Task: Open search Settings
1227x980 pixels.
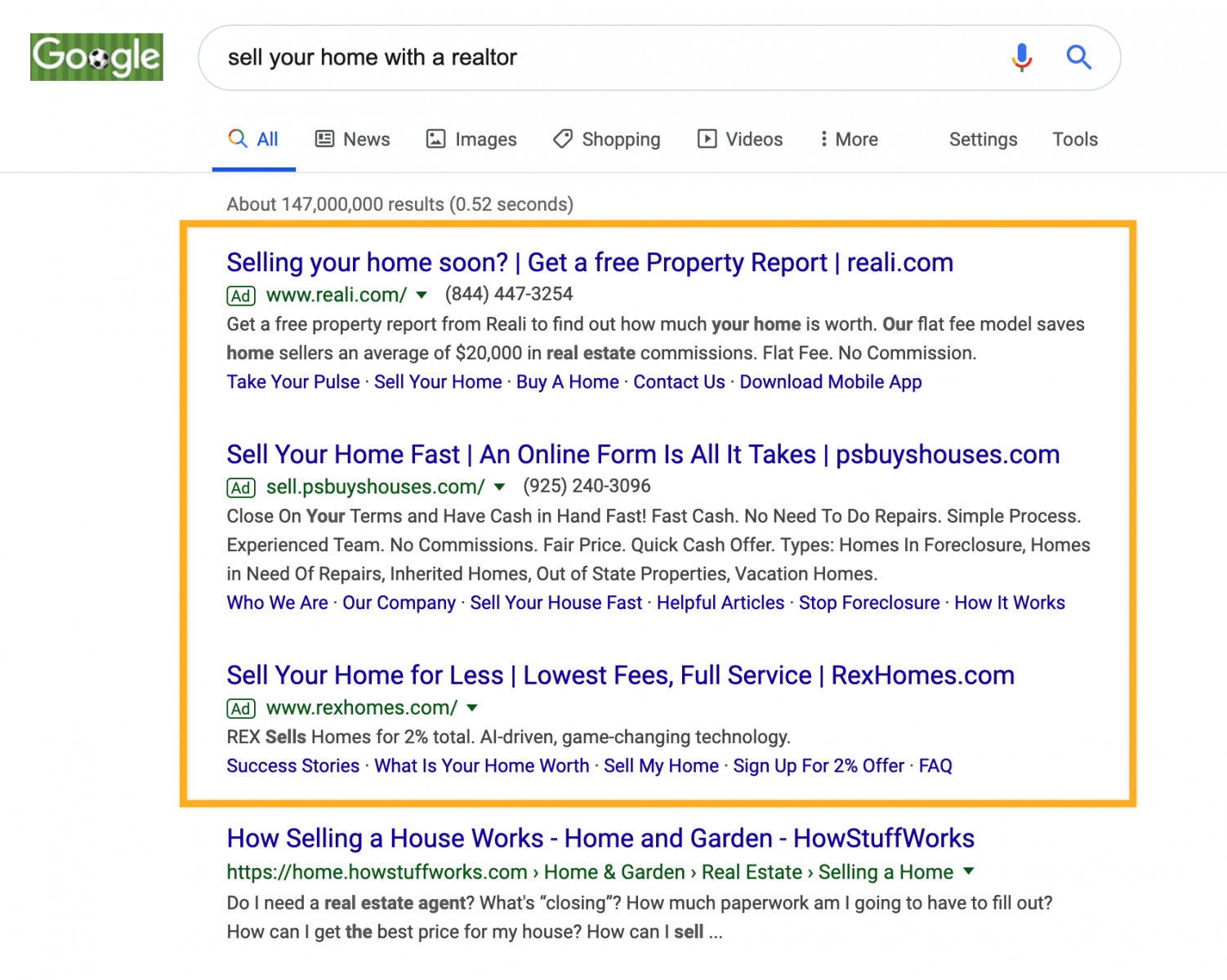Action: point(983,140)
